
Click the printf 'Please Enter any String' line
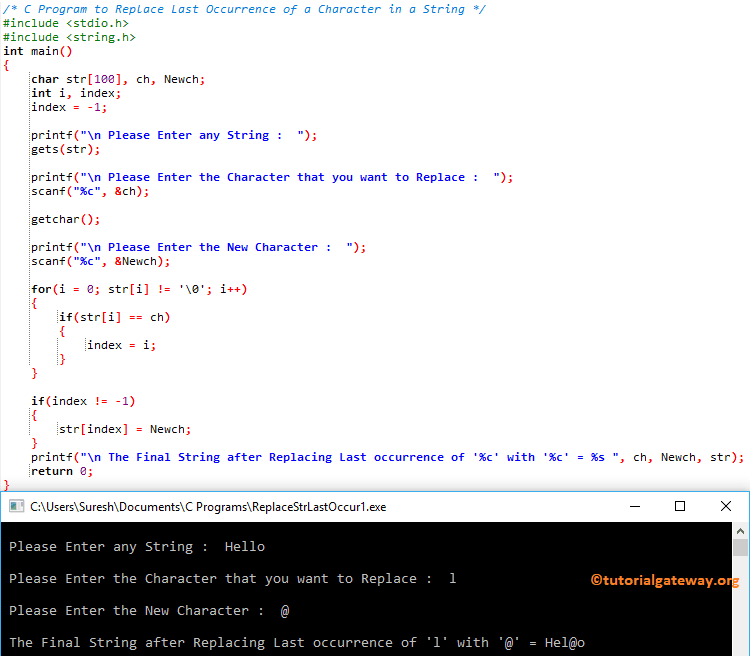[x=174, y=135]
